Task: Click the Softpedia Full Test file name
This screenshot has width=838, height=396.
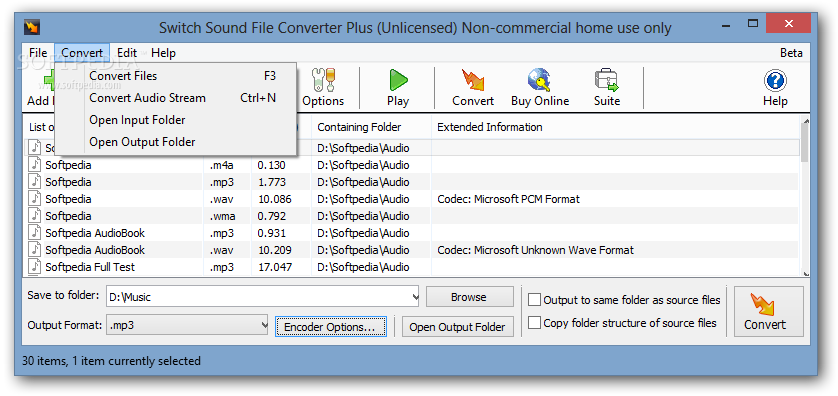Action: click(x=90, y=267)
